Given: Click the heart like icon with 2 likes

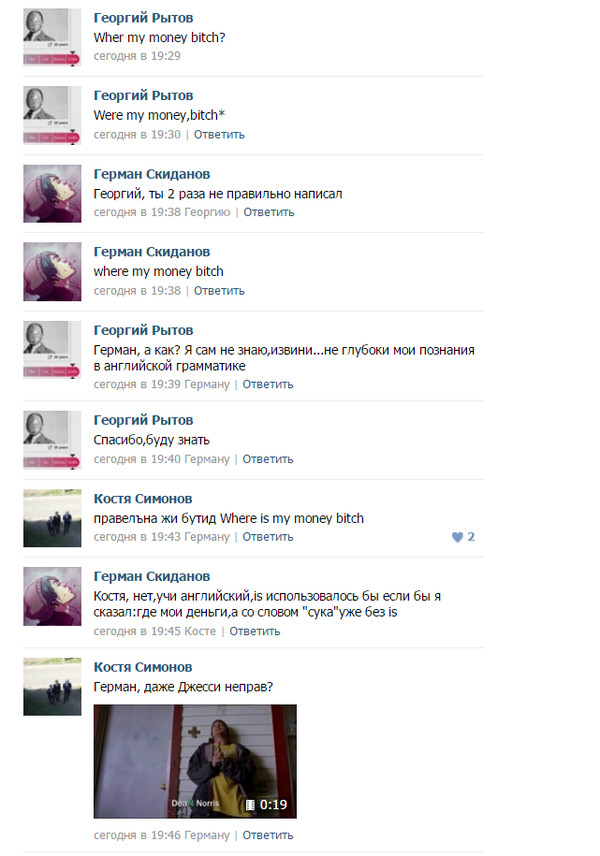Looking at the screenshot, I should click(x=457, y=537).
